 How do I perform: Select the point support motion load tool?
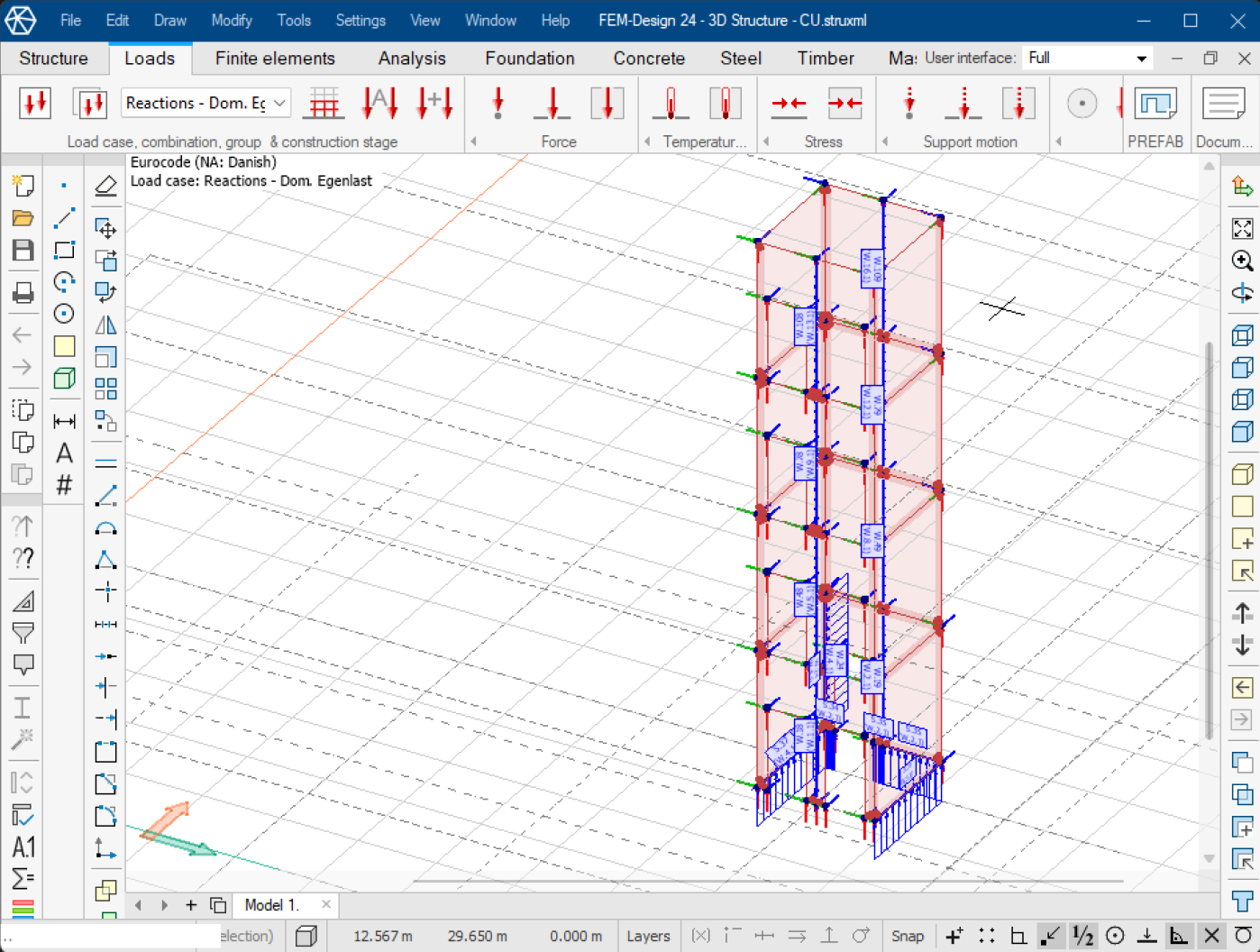(909, 104)
